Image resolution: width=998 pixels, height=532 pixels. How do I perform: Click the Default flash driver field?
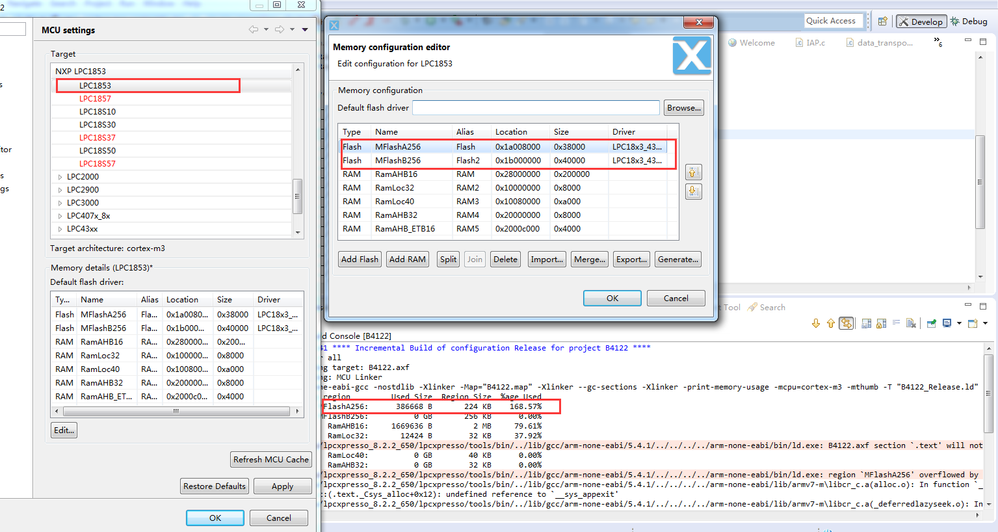pos(536,108)
